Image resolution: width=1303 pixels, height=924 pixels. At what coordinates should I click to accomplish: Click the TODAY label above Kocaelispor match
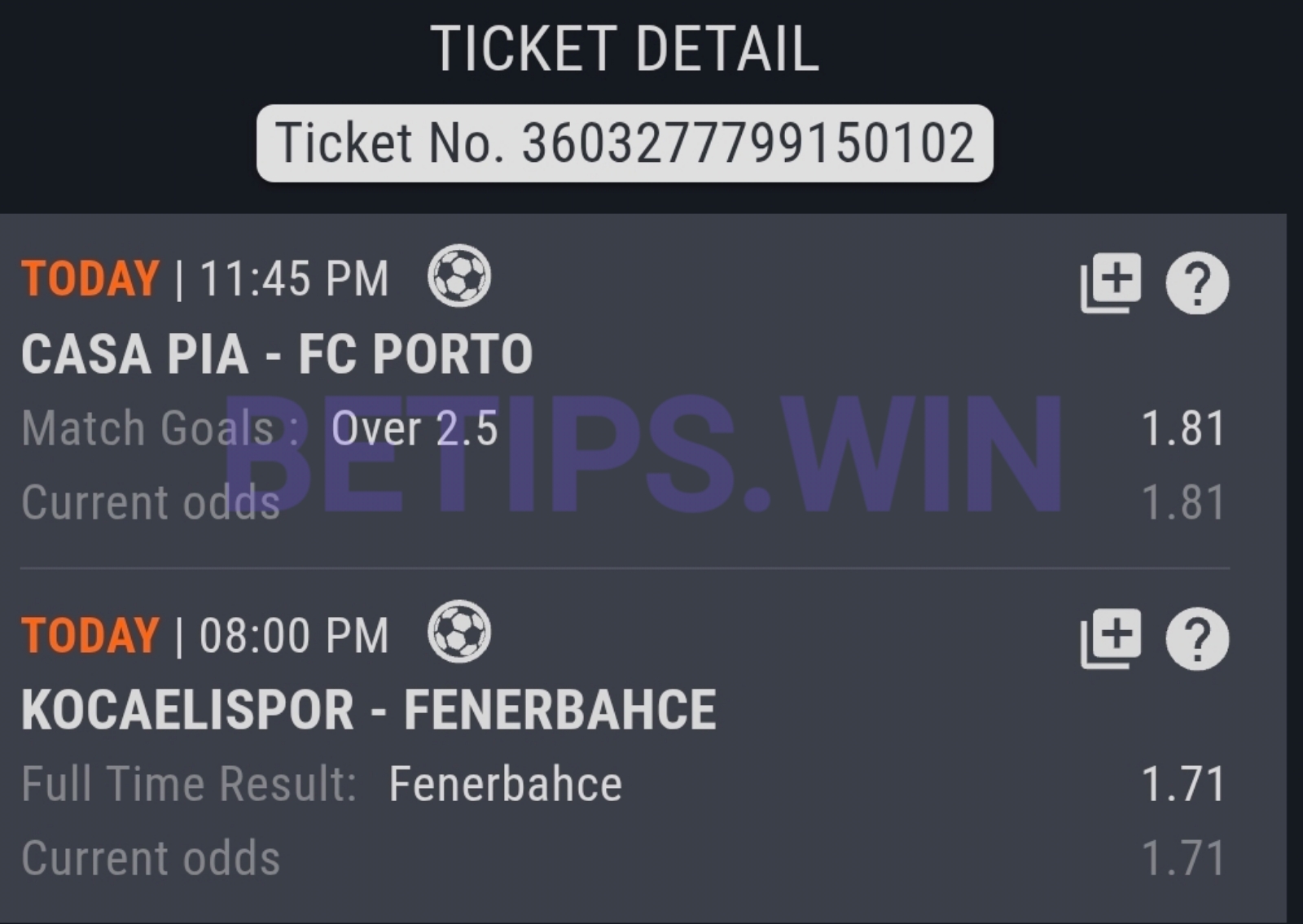90,635
